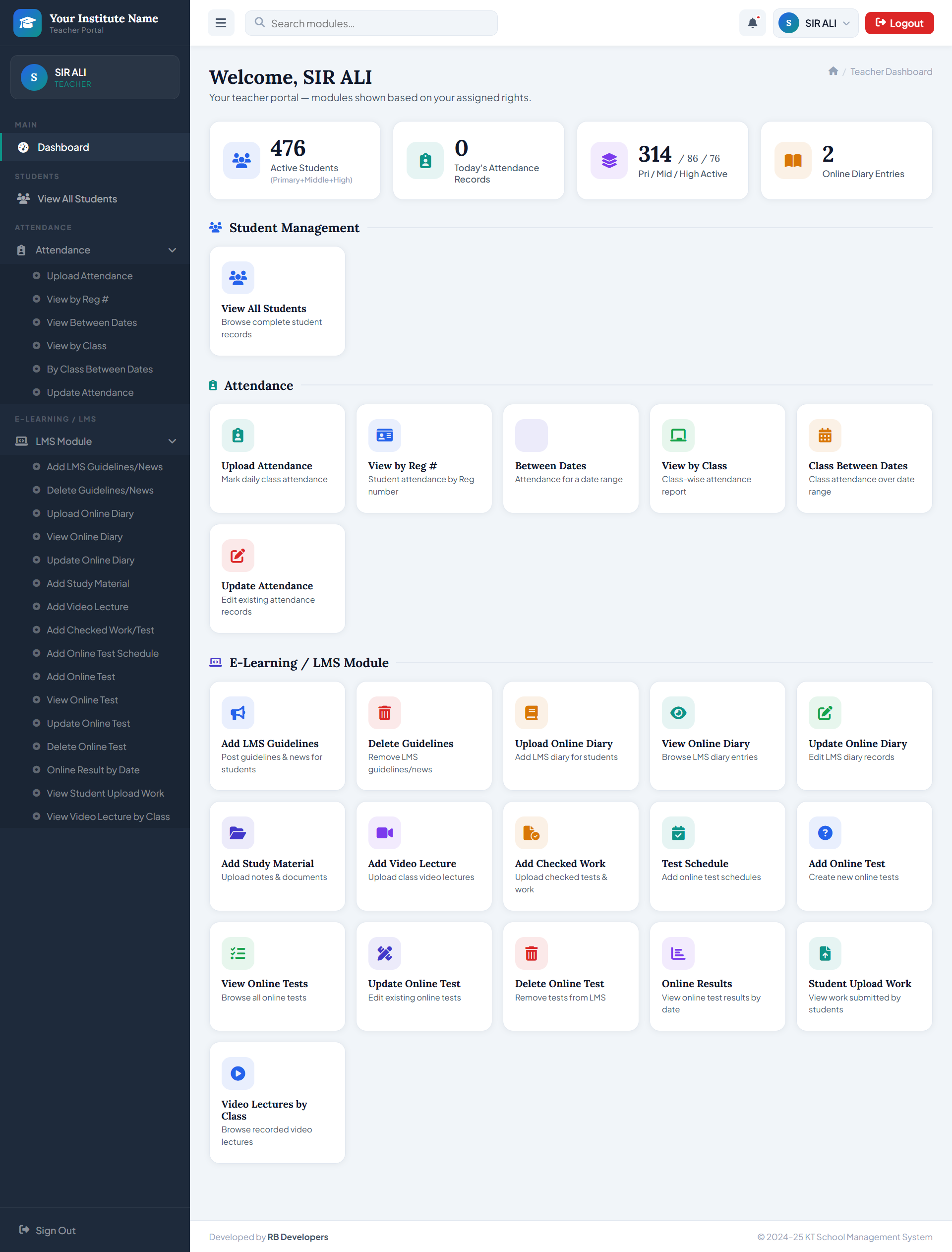
Task: Click the Test Schedule calendar-check icon
Action: tap(678, 833)
